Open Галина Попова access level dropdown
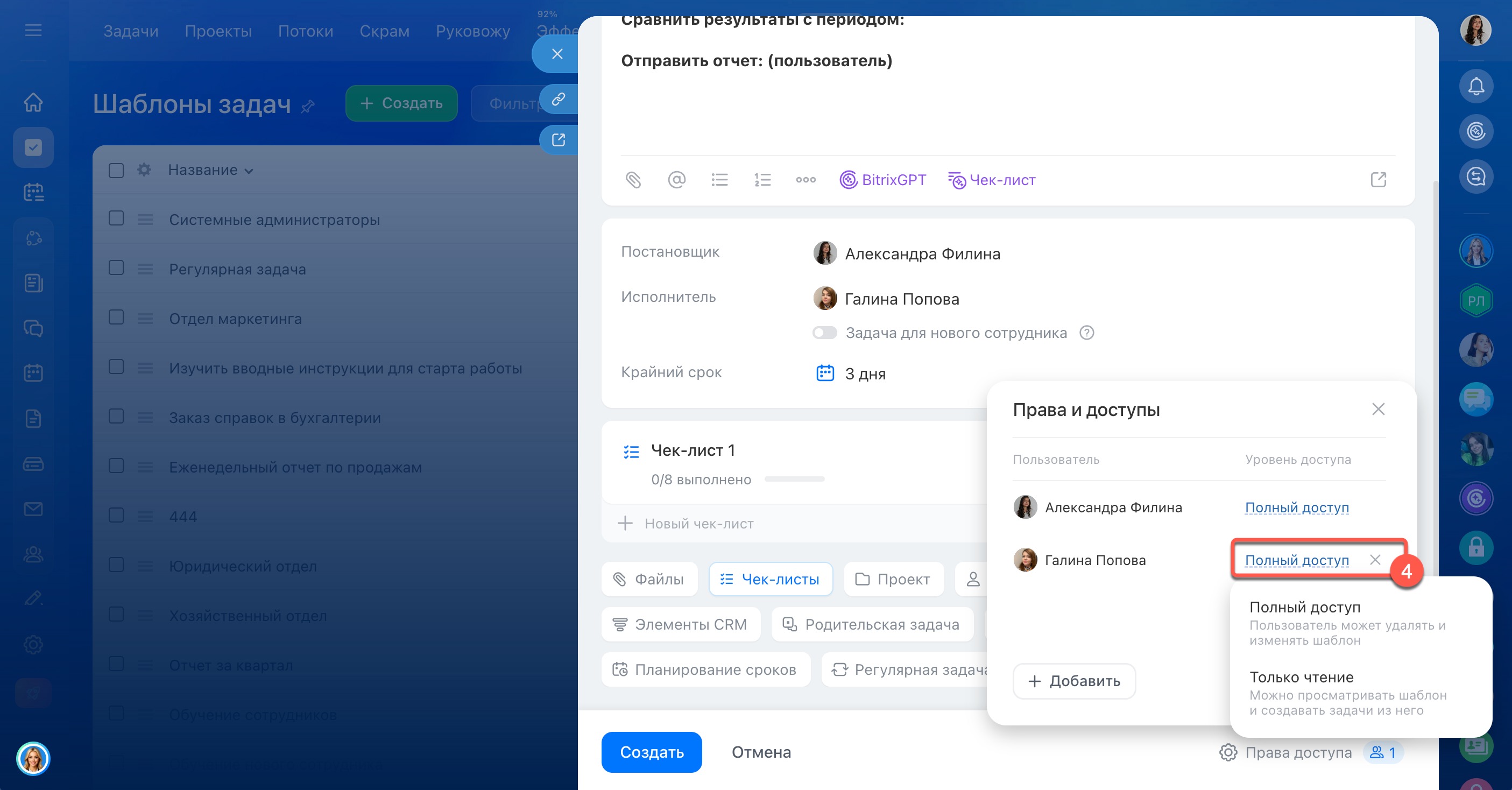This screenshot has height=790, width=1512. [1297, 560]
